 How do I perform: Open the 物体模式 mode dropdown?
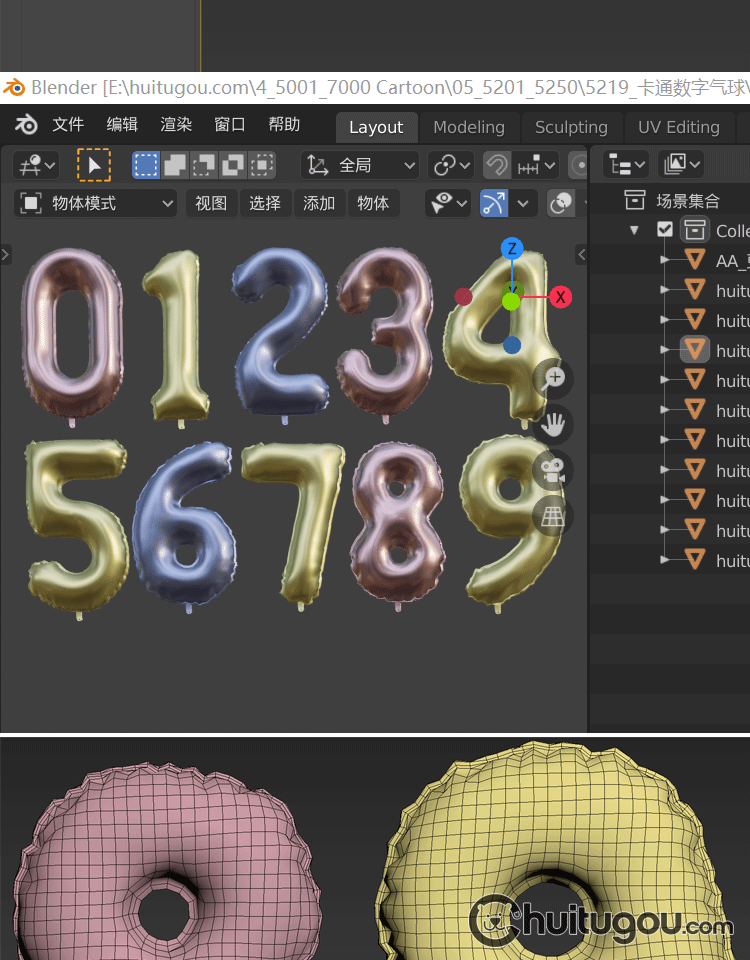[x=97, y=203]
